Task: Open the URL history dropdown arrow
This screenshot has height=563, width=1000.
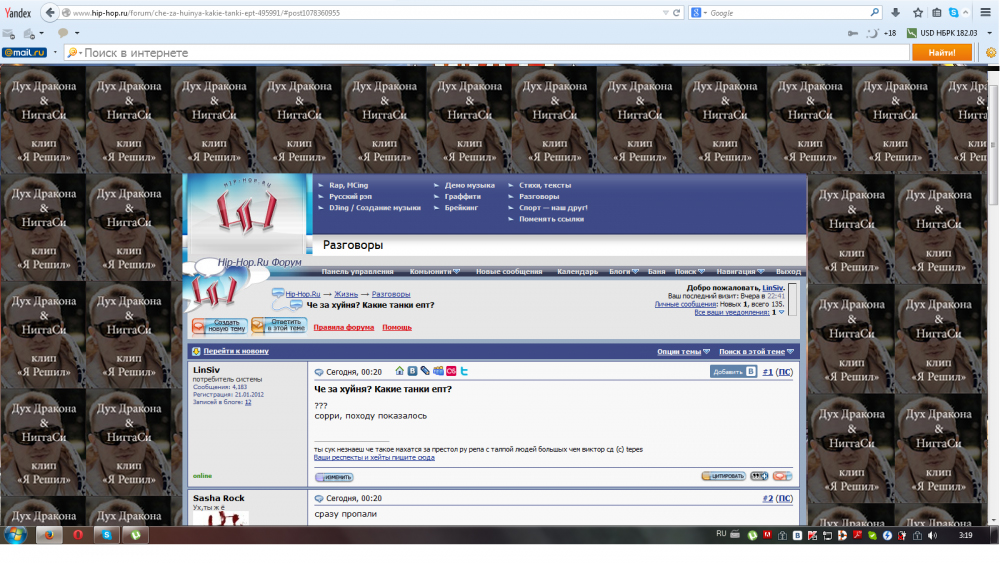Action: coord(666,13)
